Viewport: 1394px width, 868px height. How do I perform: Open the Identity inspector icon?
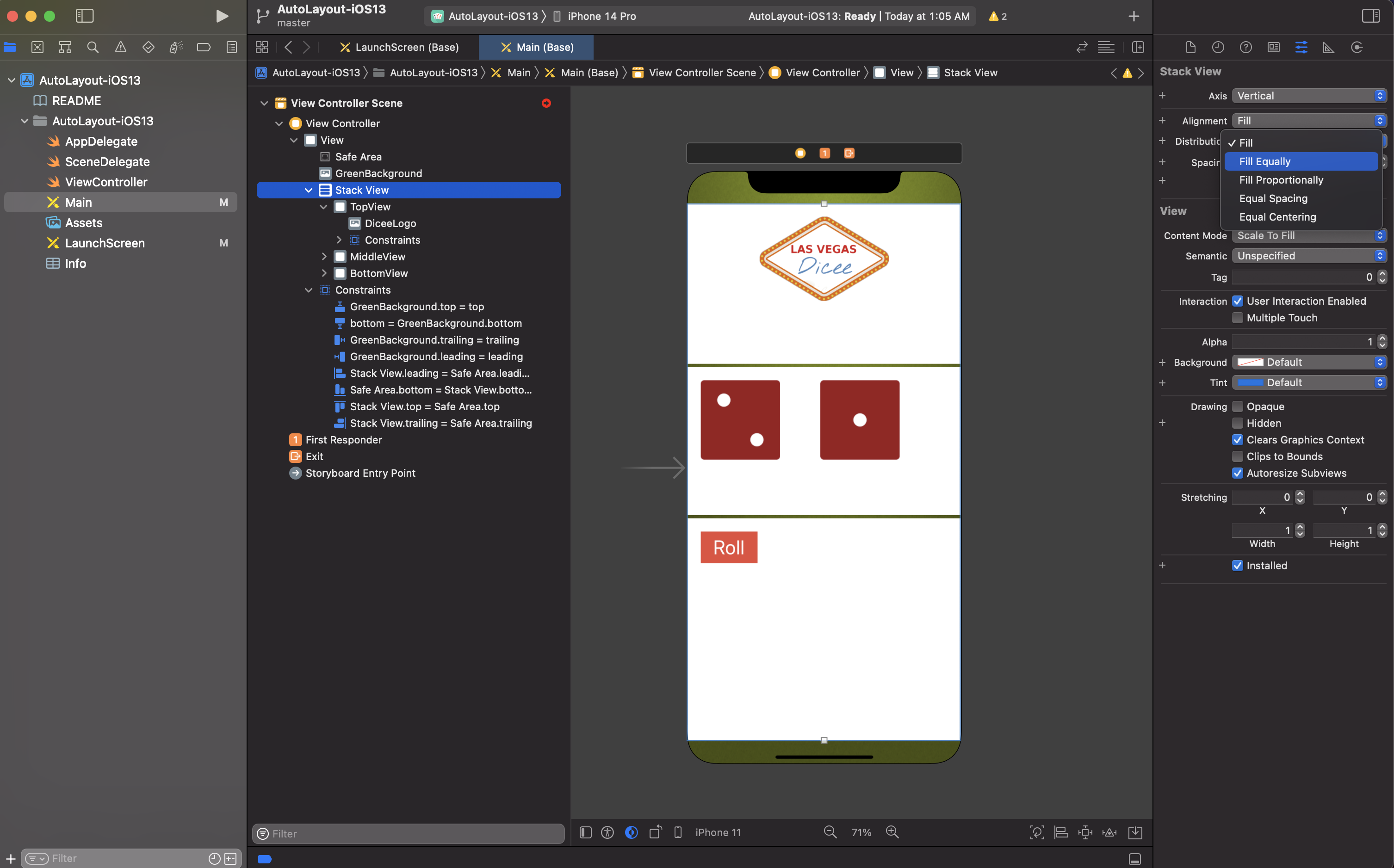click(1273, 48)
